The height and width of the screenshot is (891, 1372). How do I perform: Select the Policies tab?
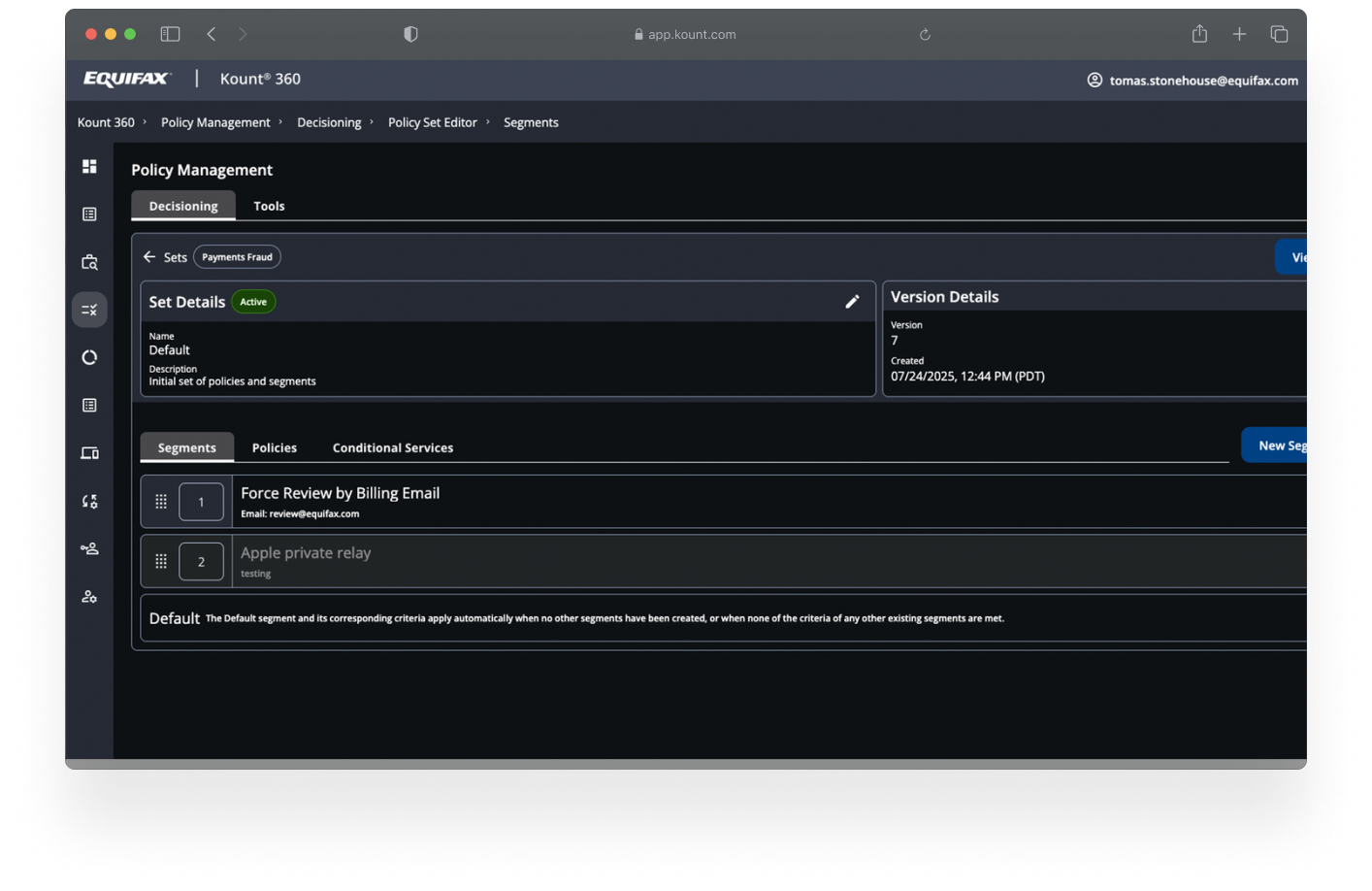point(275,447)
